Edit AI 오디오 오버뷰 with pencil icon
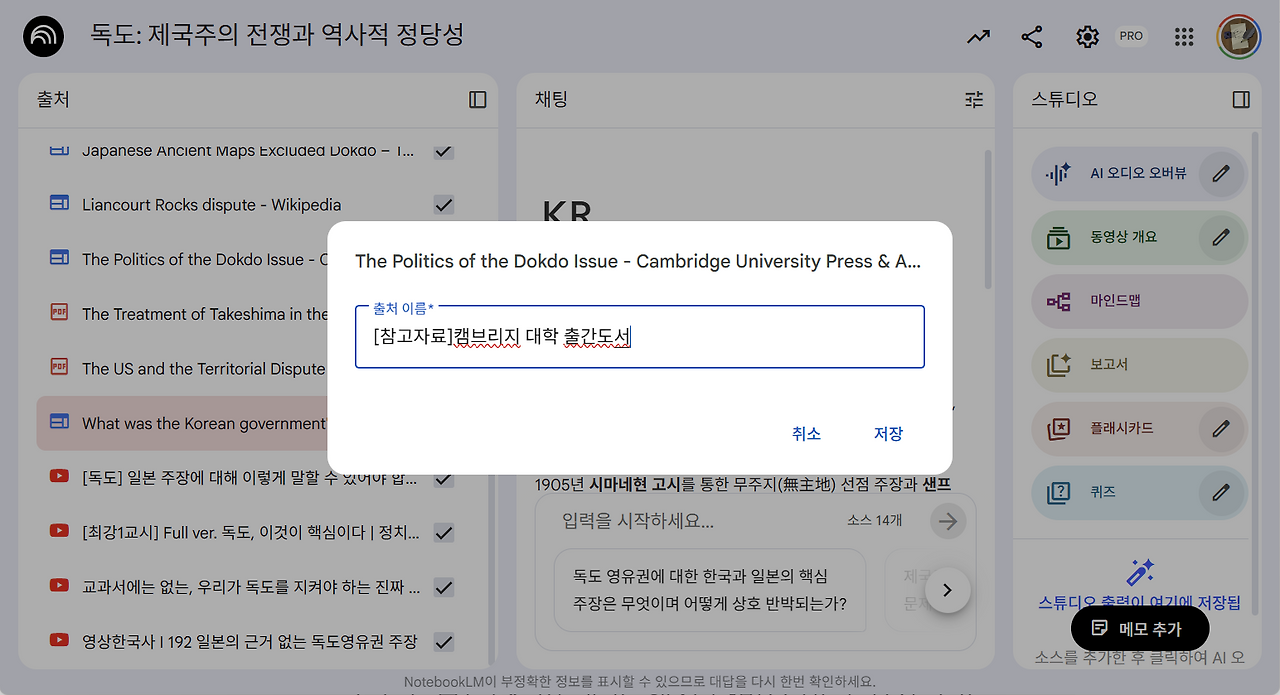 (x=1221, y=174)
